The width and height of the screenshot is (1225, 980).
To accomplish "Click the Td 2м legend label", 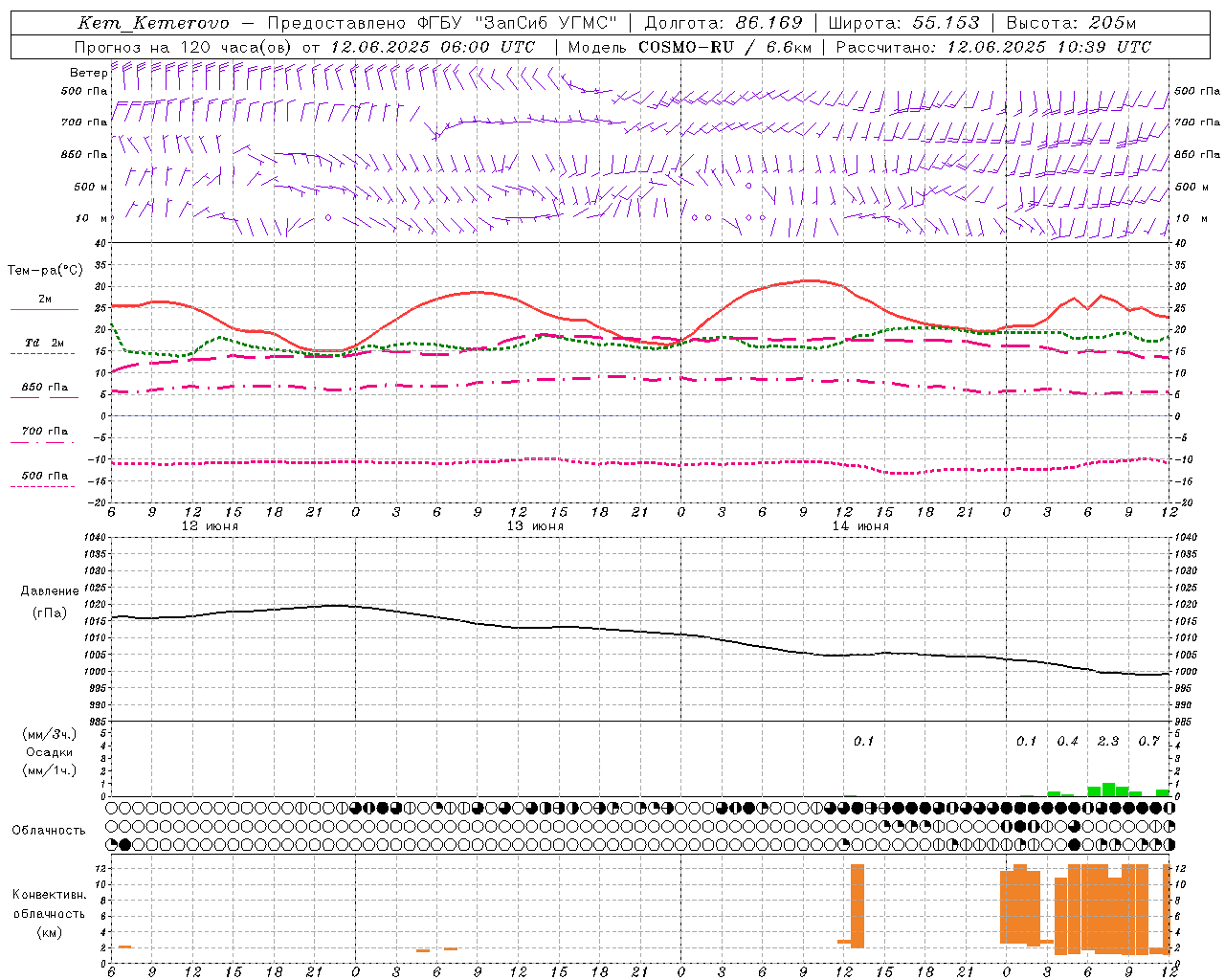I will coord(45,343).
